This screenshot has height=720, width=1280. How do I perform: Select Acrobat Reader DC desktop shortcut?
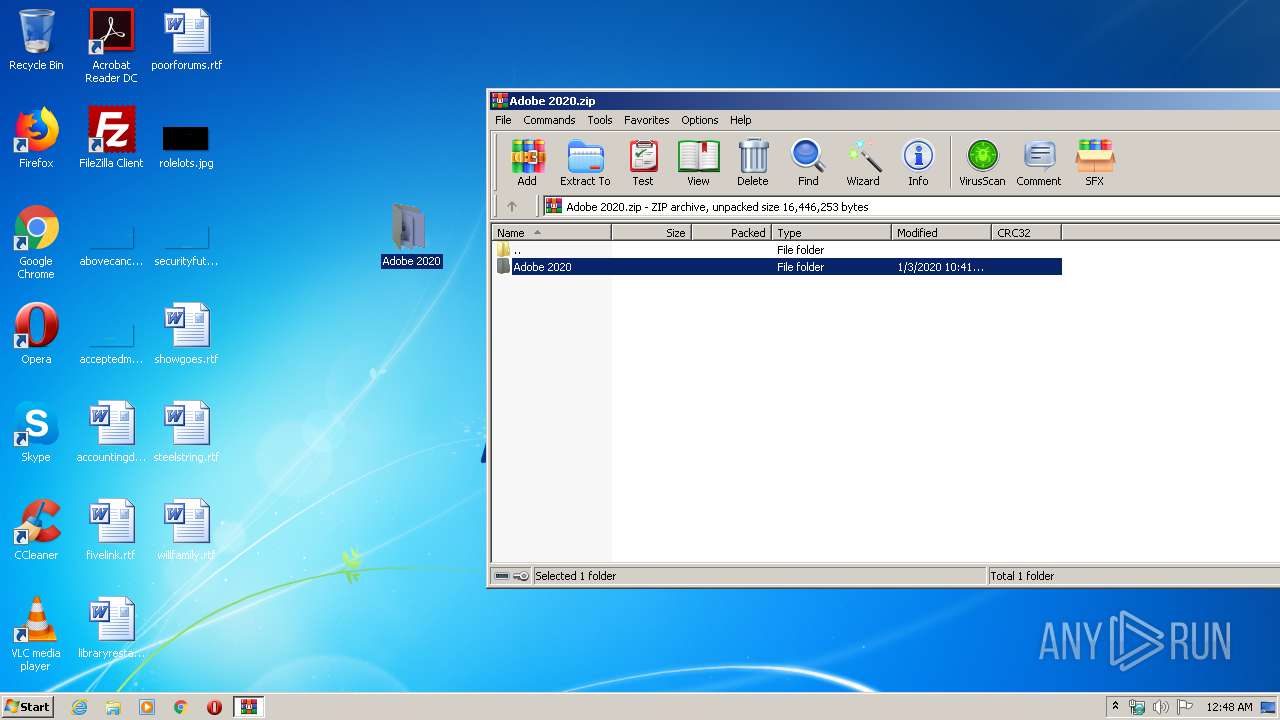(111, 46)
